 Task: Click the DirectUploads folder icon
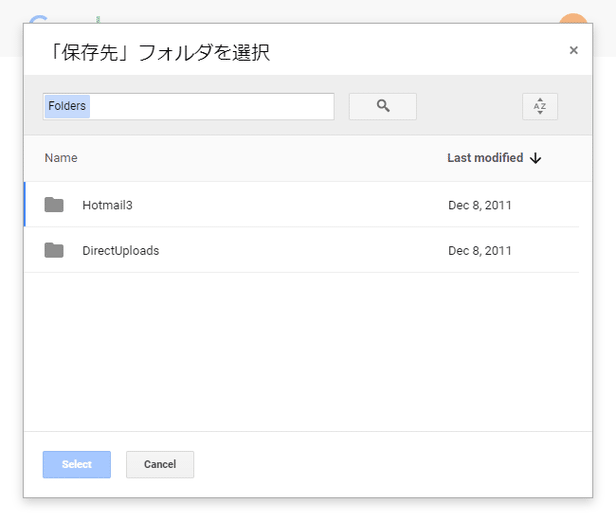point(54,250)
